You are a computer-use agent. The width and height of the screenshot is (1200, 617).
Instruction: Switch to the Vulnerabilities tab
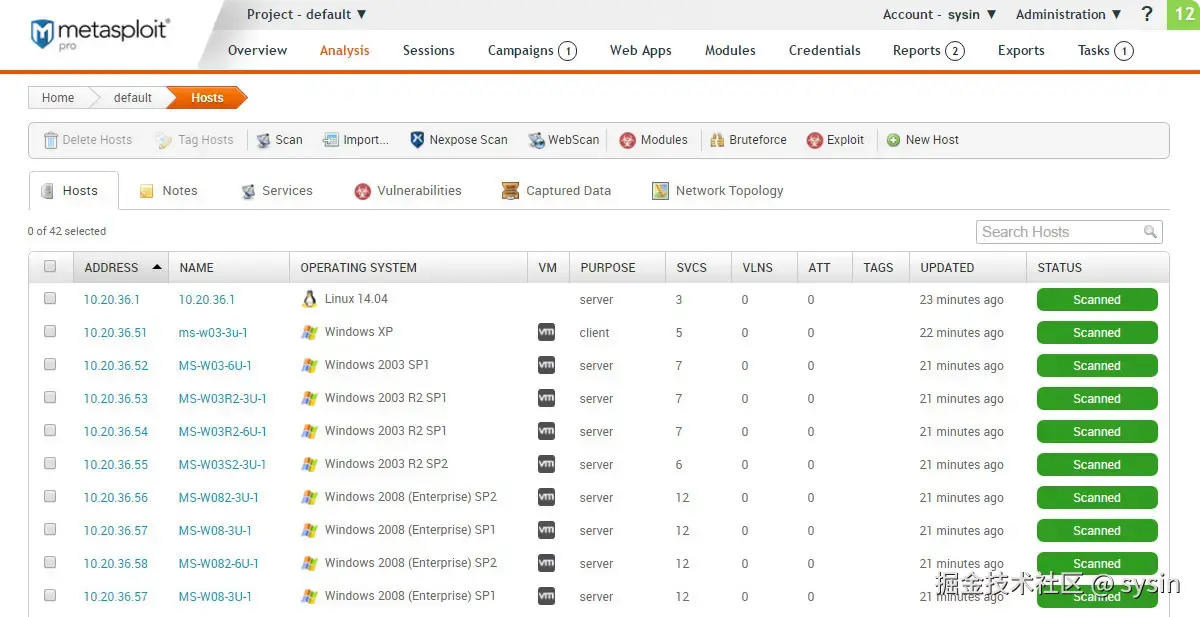408,190
